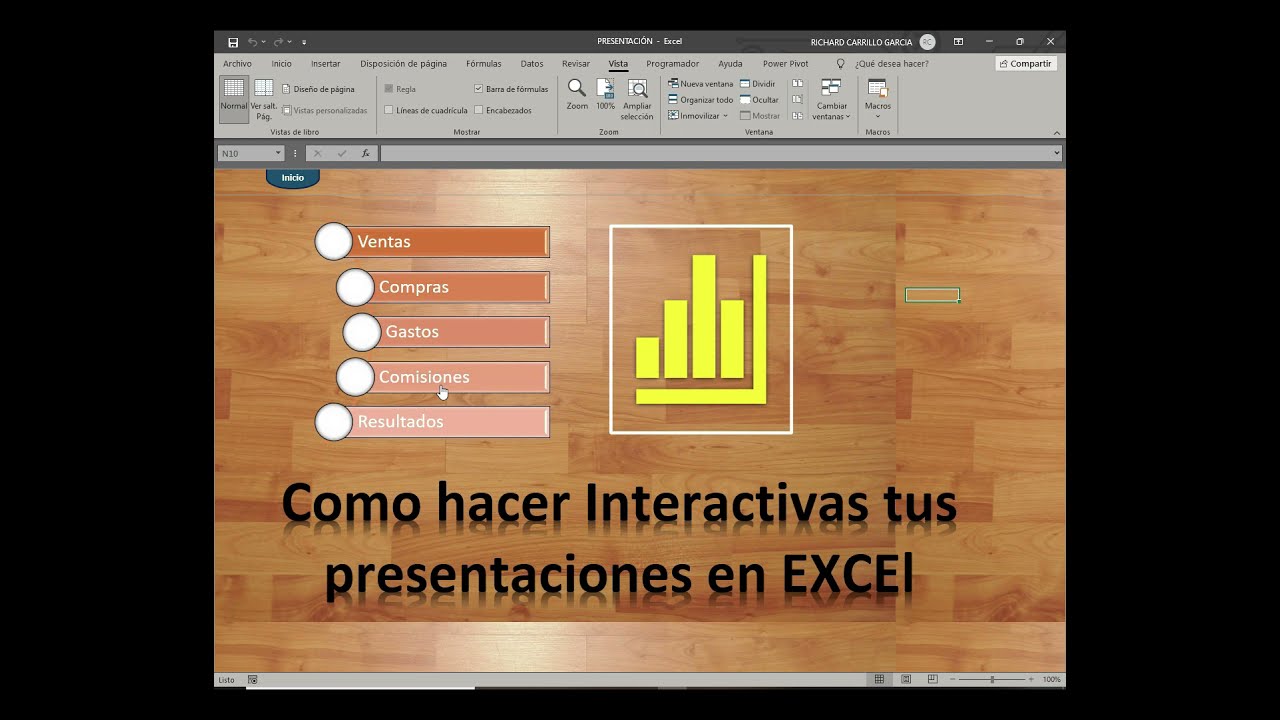Image resolution: width=1280 pixels, height=720 pixels.
Task: Open the Power Pivot tab
Action: (785, 63)
